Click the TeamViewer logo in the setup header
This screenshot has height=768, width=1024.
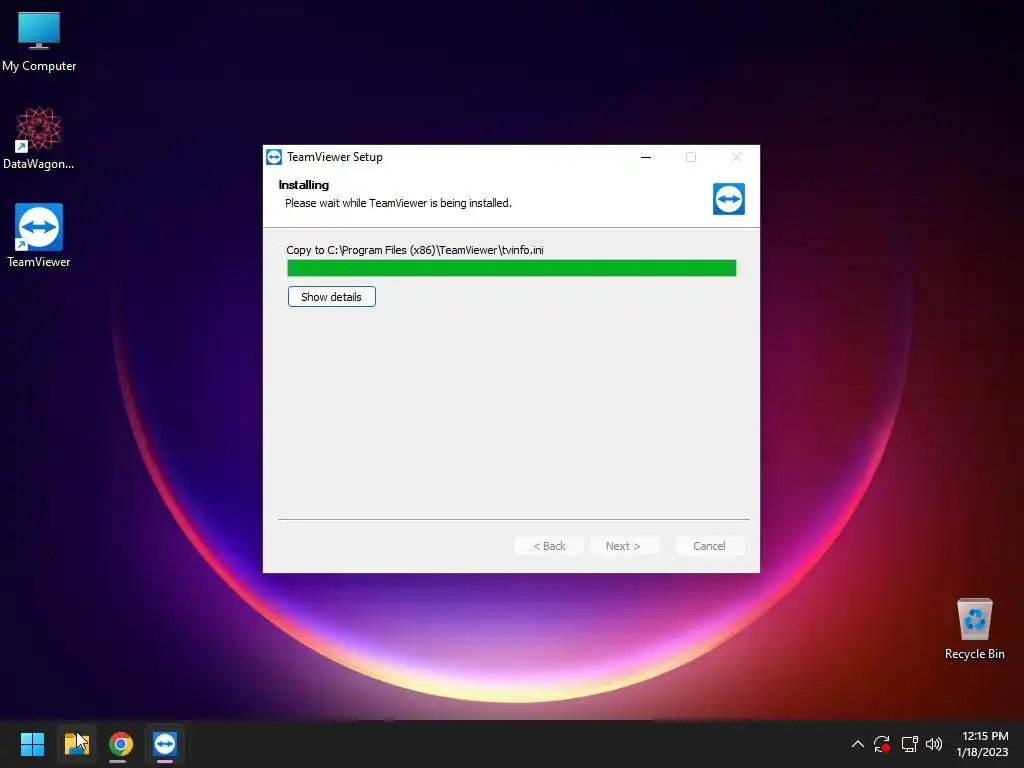pyautogui.click(x=729, y=199)
